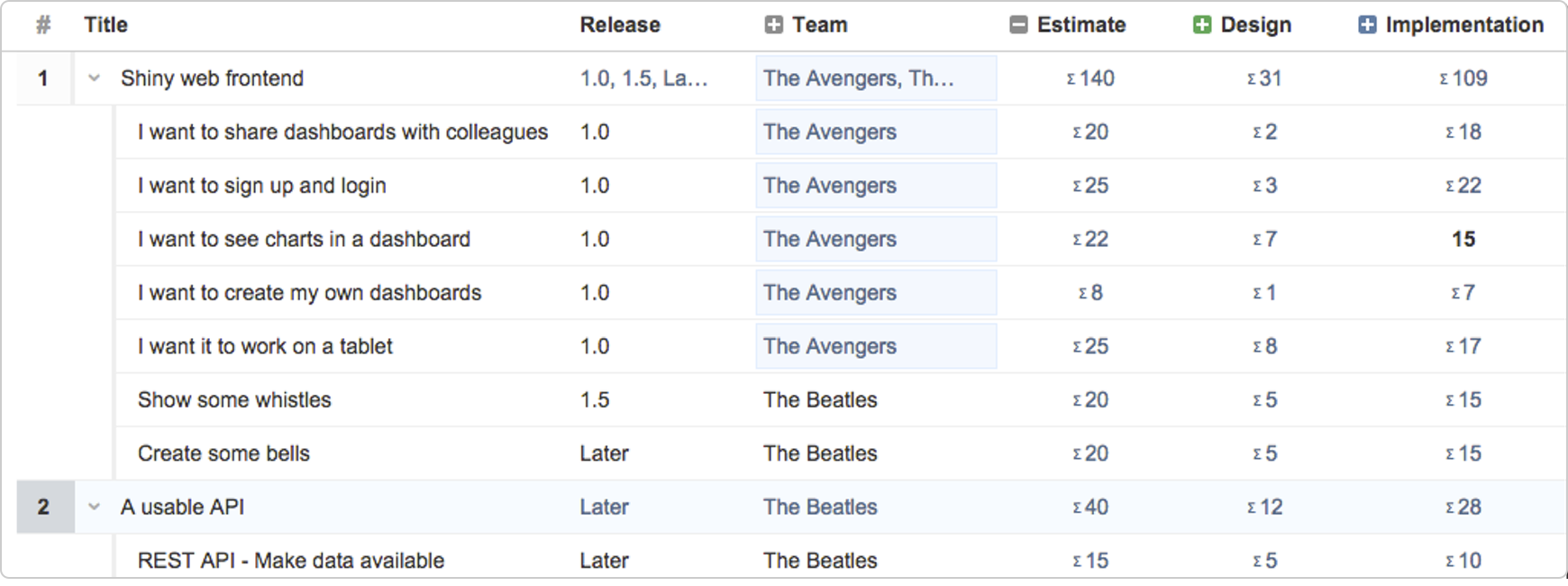Select row number 2 handle

tap(43, 507)
